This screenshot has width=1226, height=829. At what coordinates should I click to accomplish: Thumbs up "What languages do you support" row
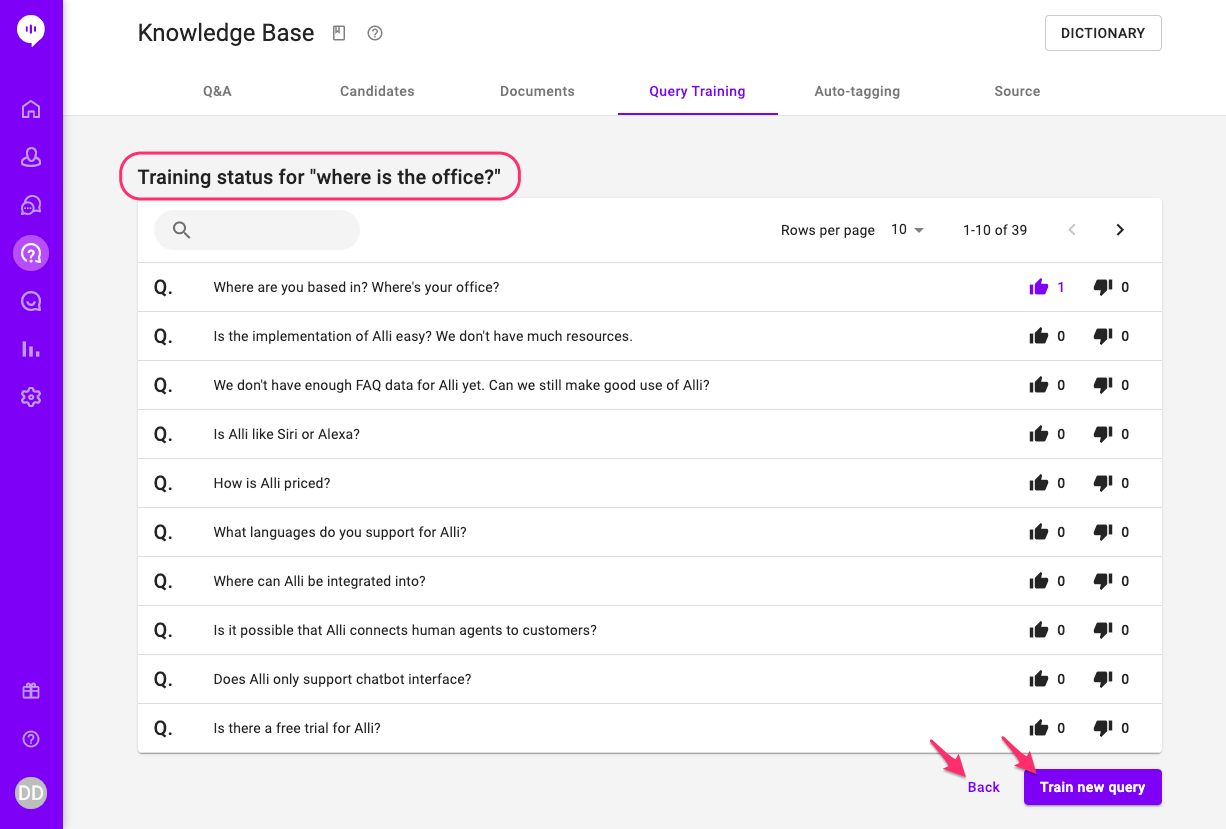pos(1039,532)
